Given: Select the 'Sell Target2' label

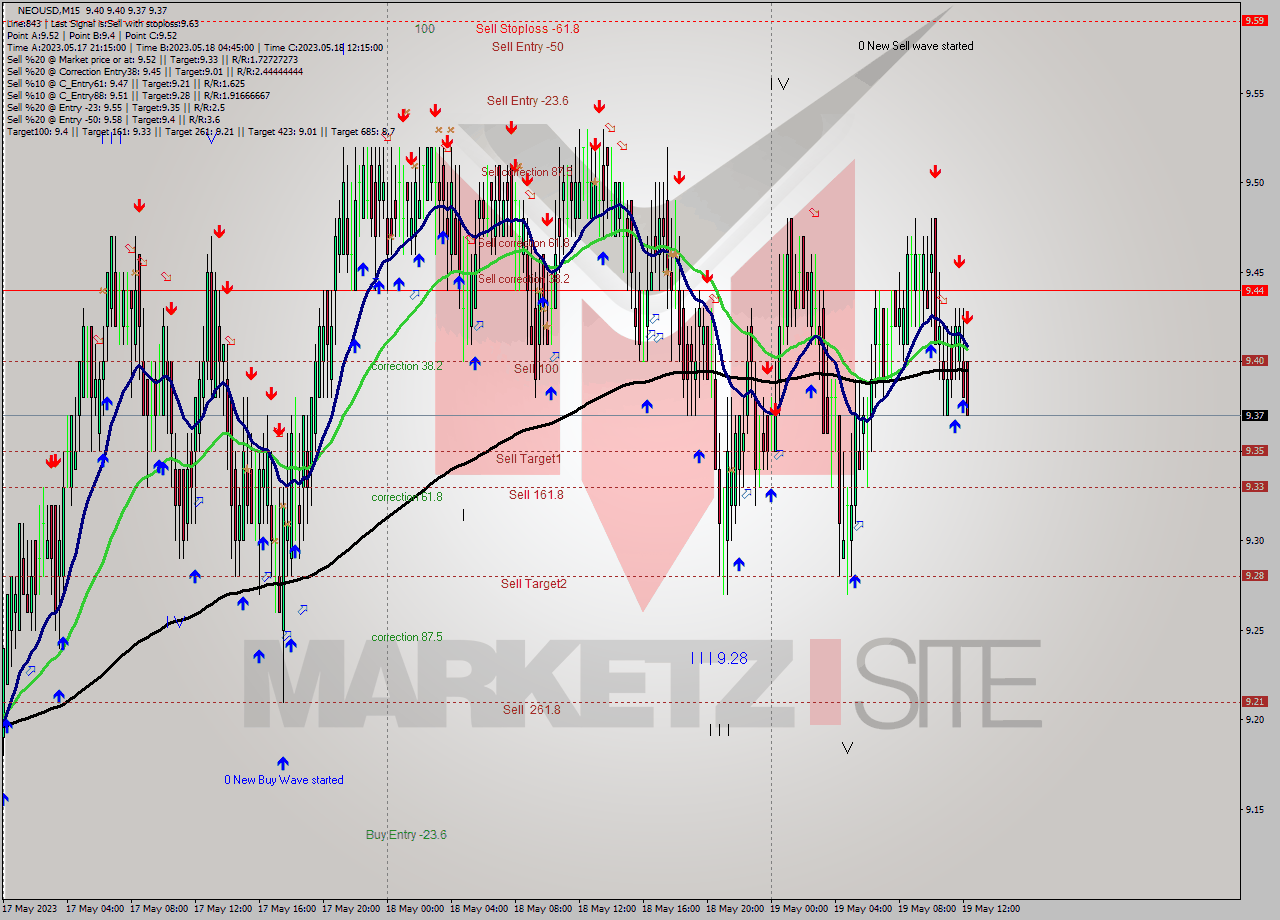Looking at the screenshot, I should (533, 584).
